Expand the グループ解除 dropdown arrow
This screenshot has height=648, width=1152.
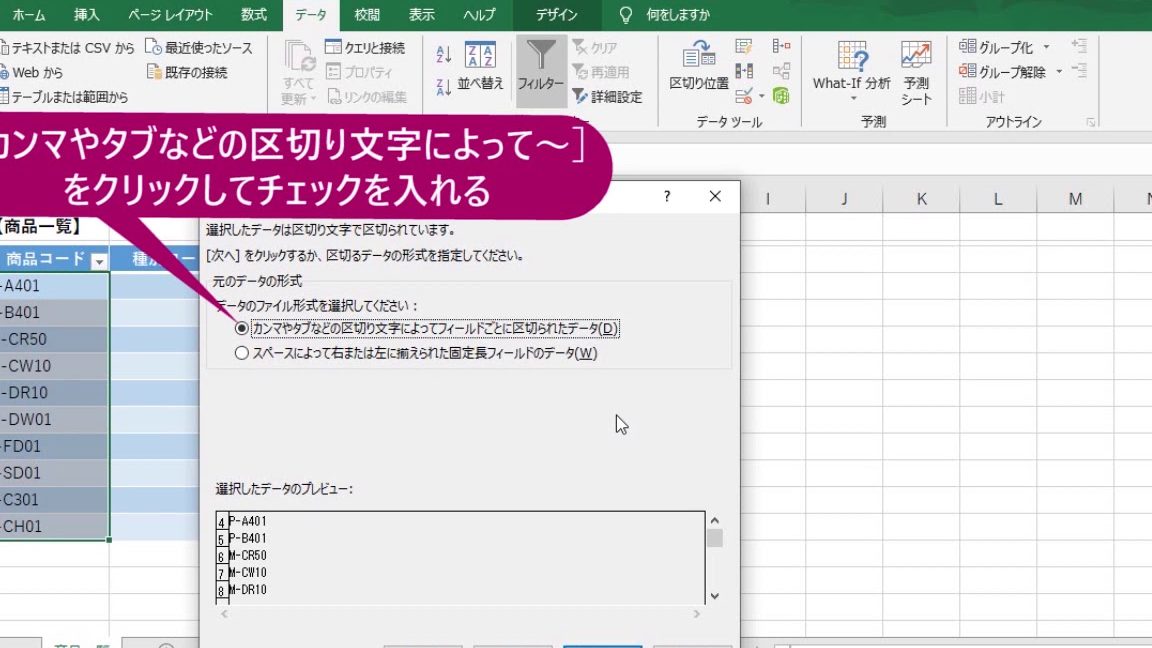click(x=1059, y=72)
